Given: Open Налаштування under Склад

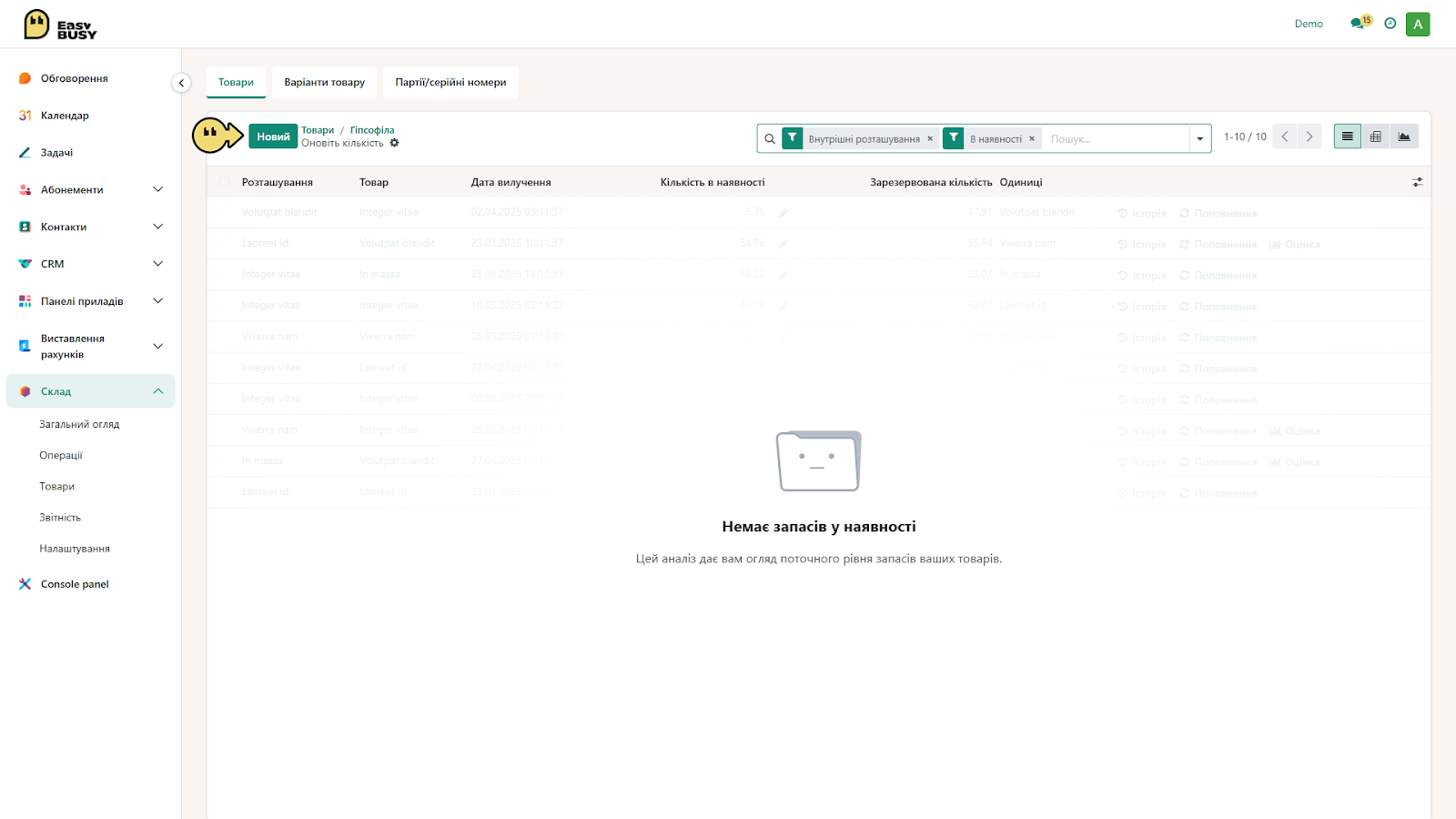Looking at the screenshot, I should coord(75,549).
